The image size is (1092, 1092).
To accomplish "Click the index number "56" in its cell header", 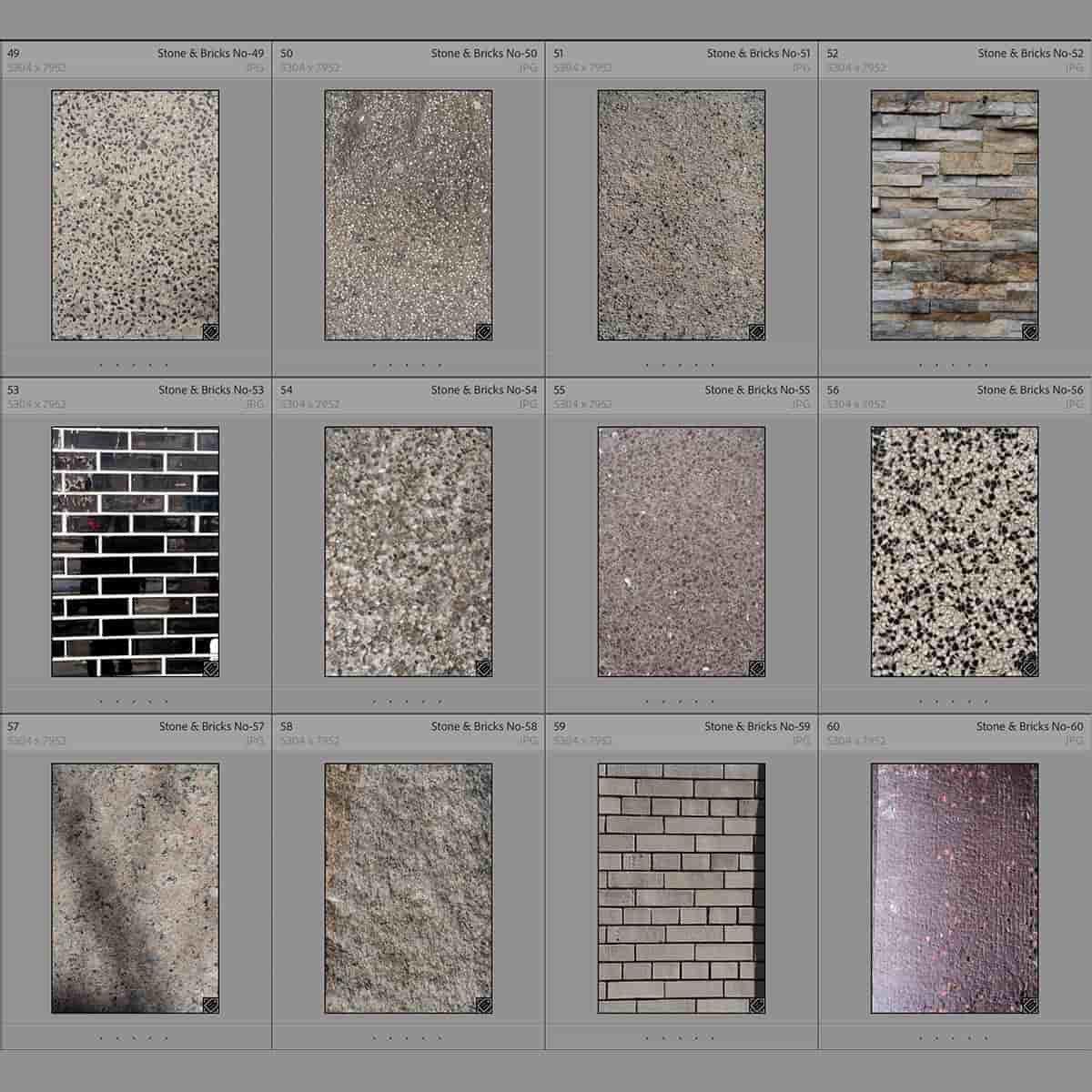I will (x=833, y=389).
